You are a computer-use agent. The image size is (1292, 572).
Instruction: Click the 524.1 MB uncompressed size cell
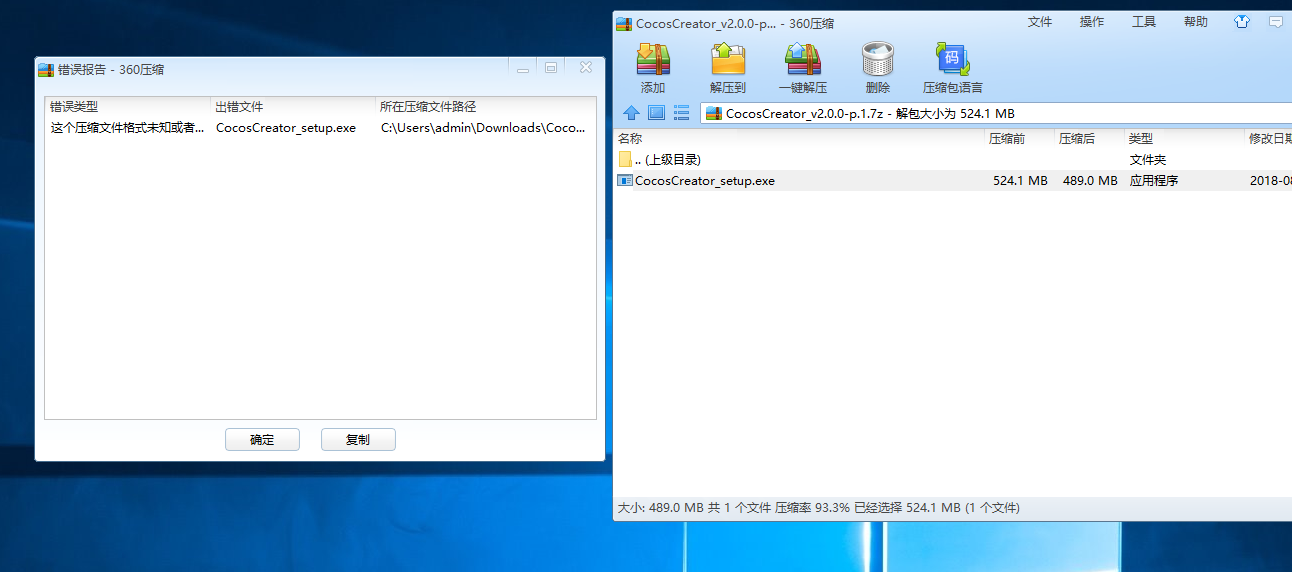pyautogui.click(x=1020, y=181)
